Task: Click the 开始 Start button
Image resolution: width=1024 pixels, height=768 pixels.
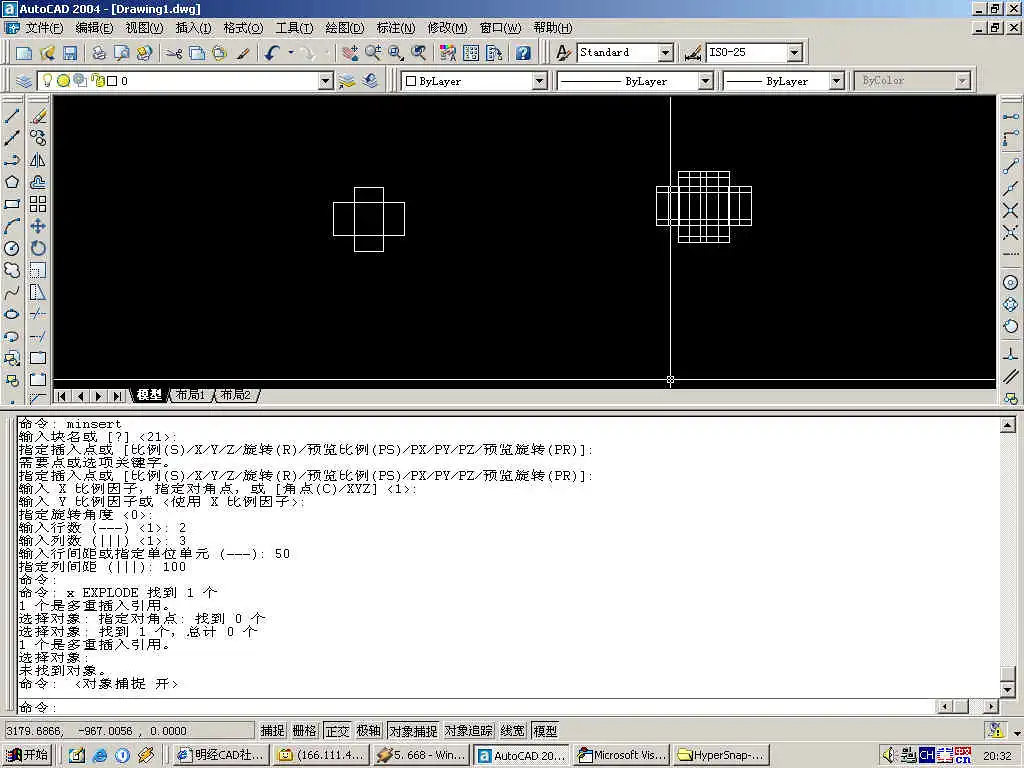Action: [x=28, y=755]
